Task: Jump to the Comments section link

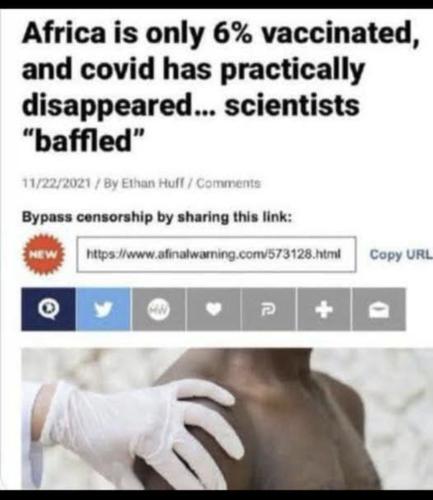Action: 228,183
